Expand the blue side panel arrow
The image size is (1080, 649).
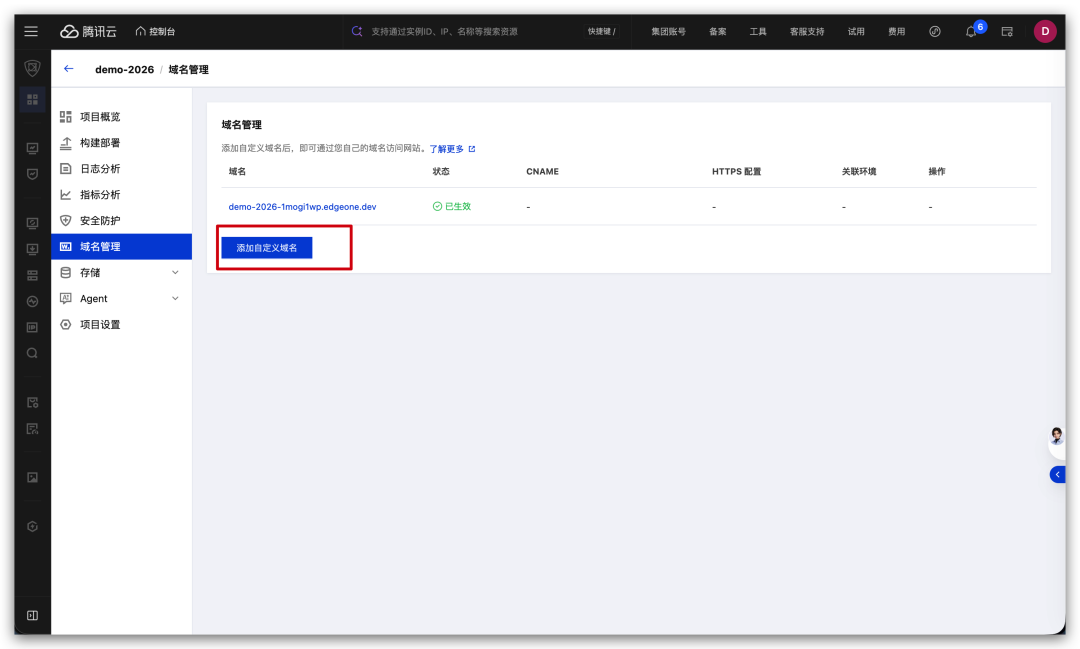pyautogui.click(x=1057, y=475)
